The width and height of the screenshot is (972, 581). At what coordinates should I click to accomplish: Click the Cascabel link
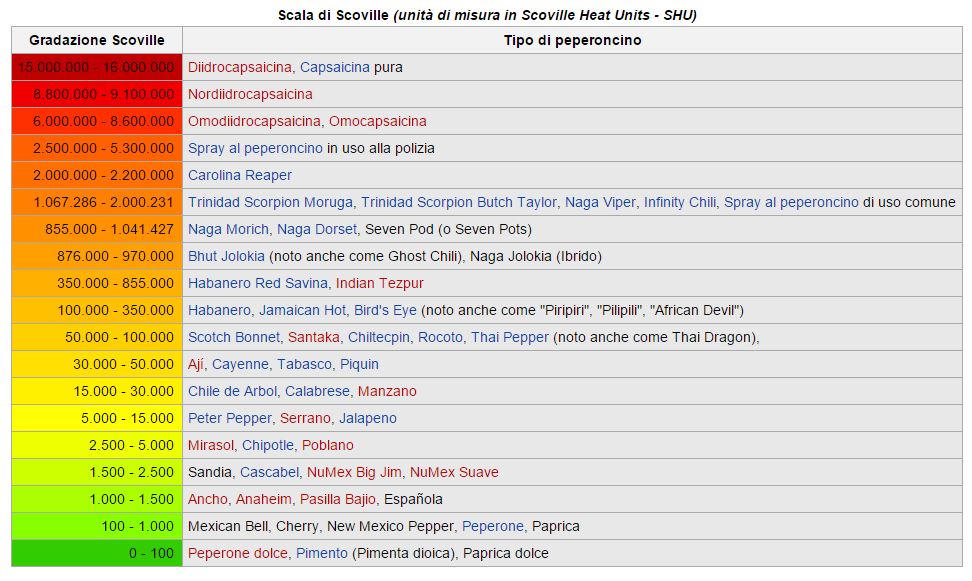(x=269, y=472)
